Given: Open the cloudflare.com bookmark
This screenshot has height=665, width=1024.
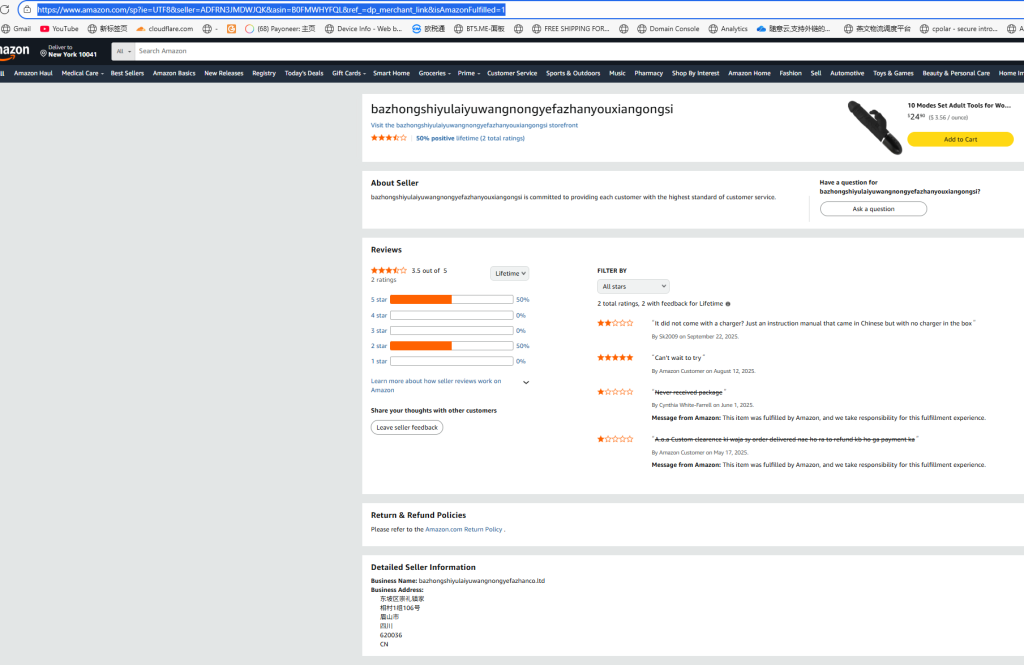Looking at the screenshot, I should pyautogui.click(x=164, y=29).
